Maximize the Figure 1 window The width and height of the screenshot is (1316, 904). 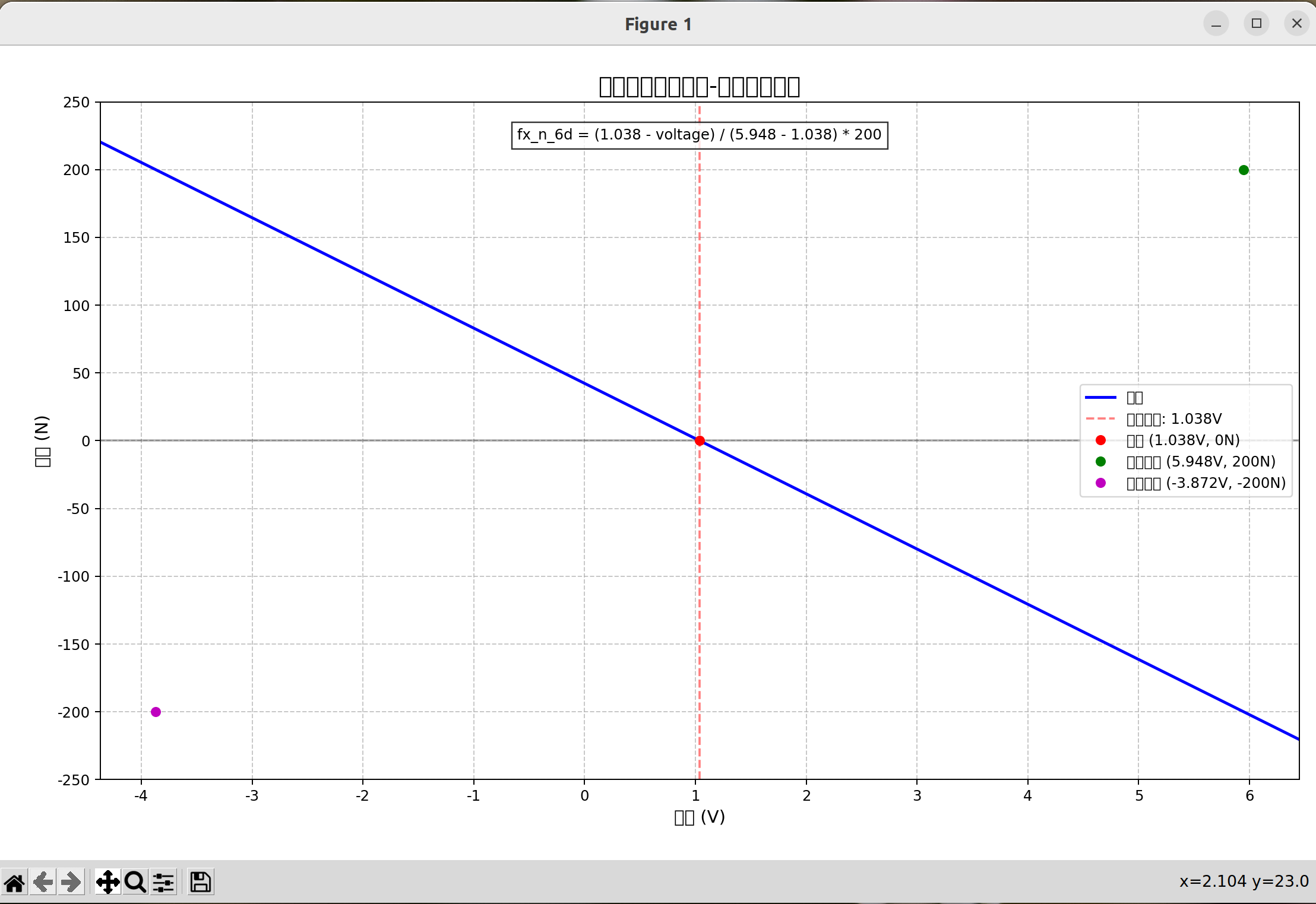coord(1256,24)
